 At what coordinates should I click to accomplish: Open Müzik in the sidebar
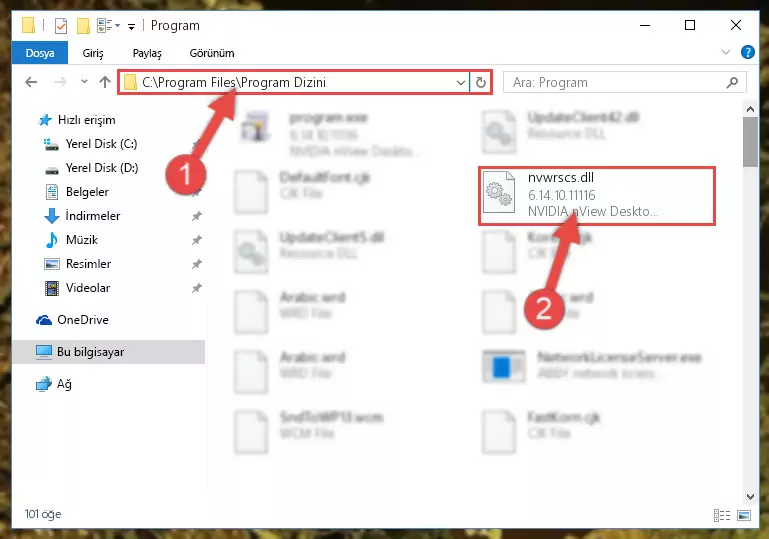pyautogui.click(x=81, y=240)
